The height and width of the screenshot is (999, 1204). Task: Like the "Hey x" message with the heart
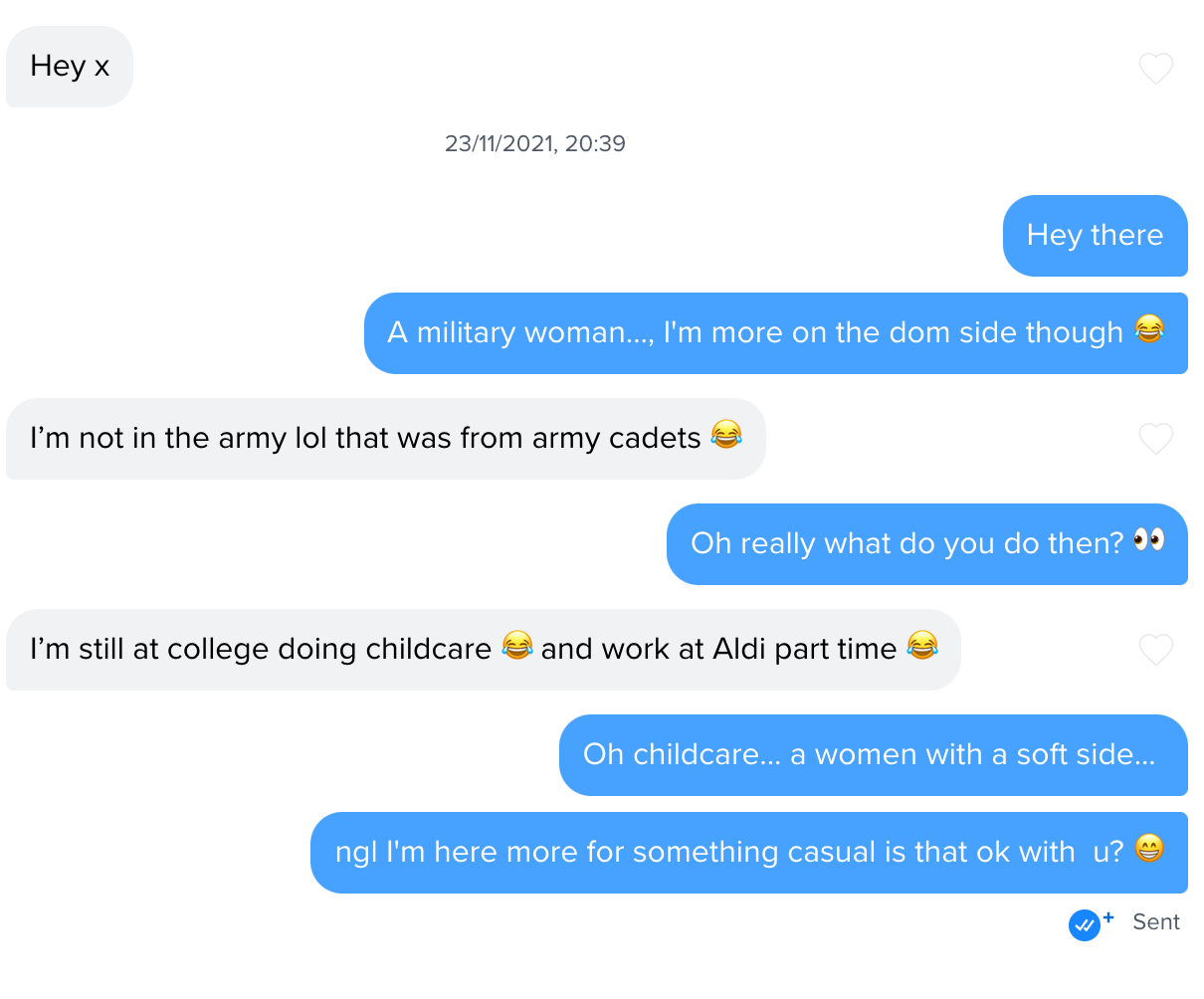click(x=1155, y=69)
